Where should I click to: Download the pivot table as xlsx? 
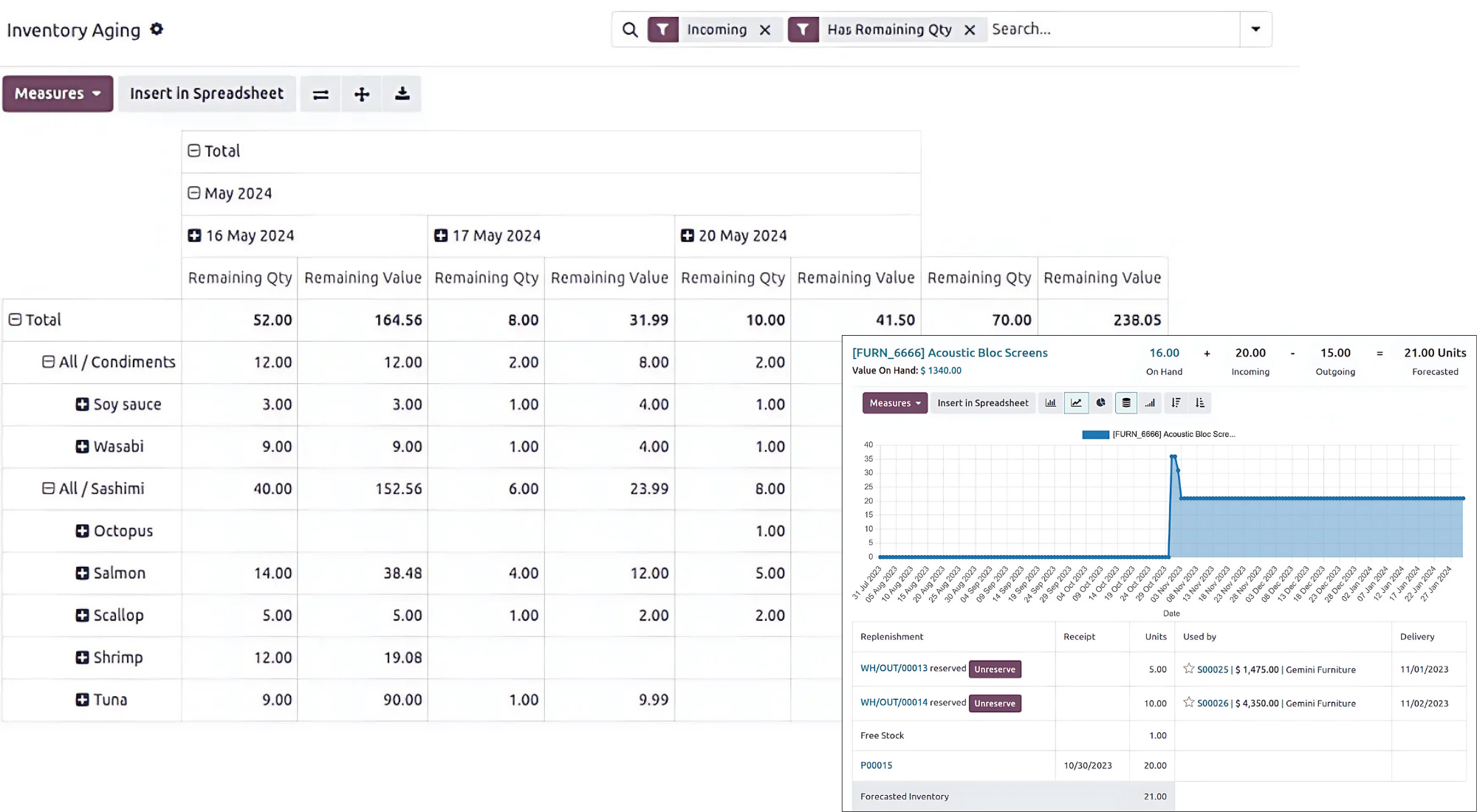[402, 94]
